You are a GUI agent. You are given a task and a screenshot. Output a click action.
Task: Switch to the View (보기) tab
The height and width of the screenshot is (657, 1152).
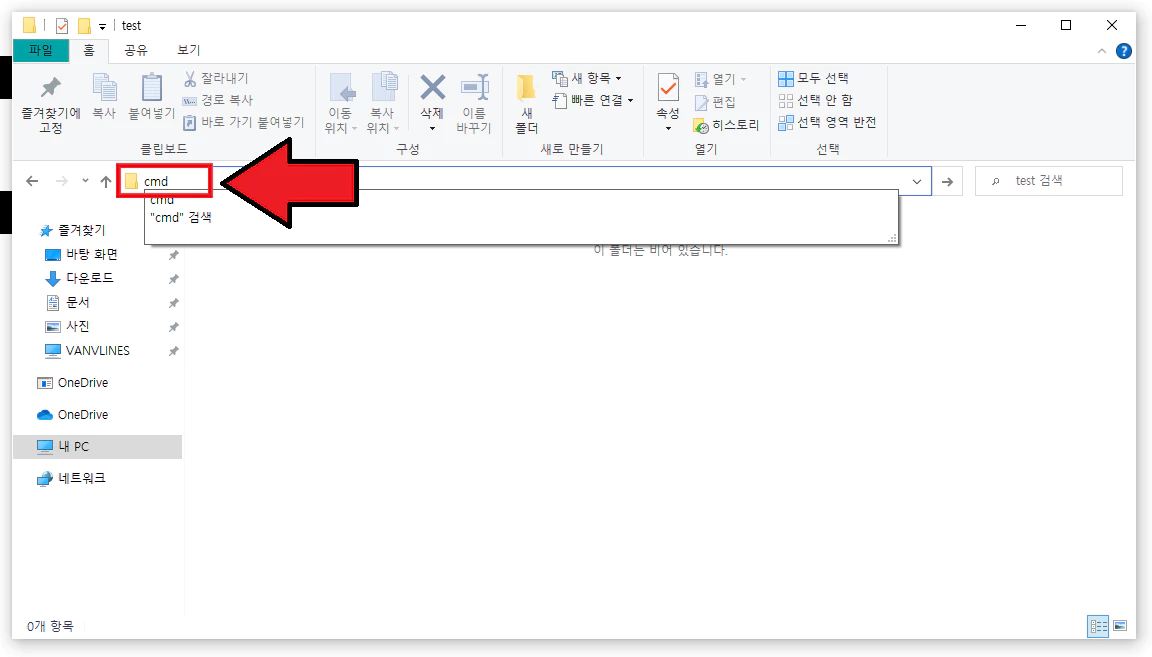coord(189,50)
